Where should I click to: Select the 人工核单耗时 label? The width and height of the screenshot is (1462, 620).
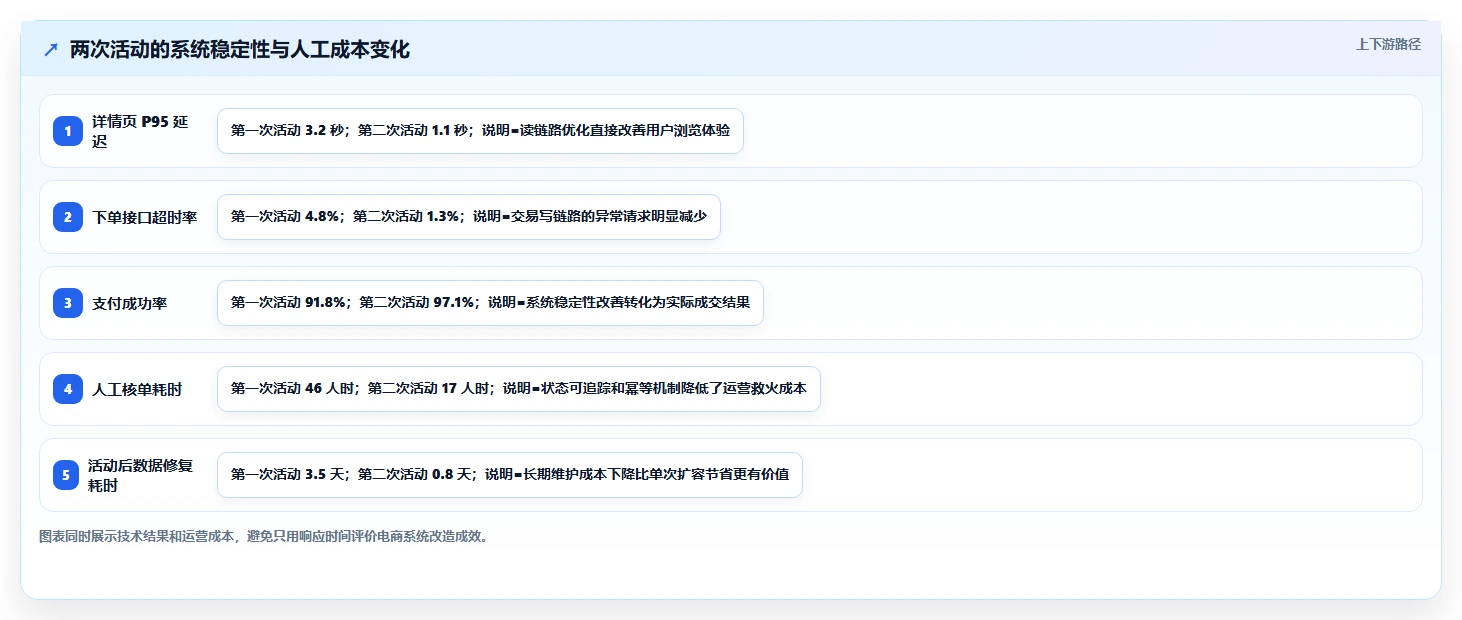click(137, 389)
